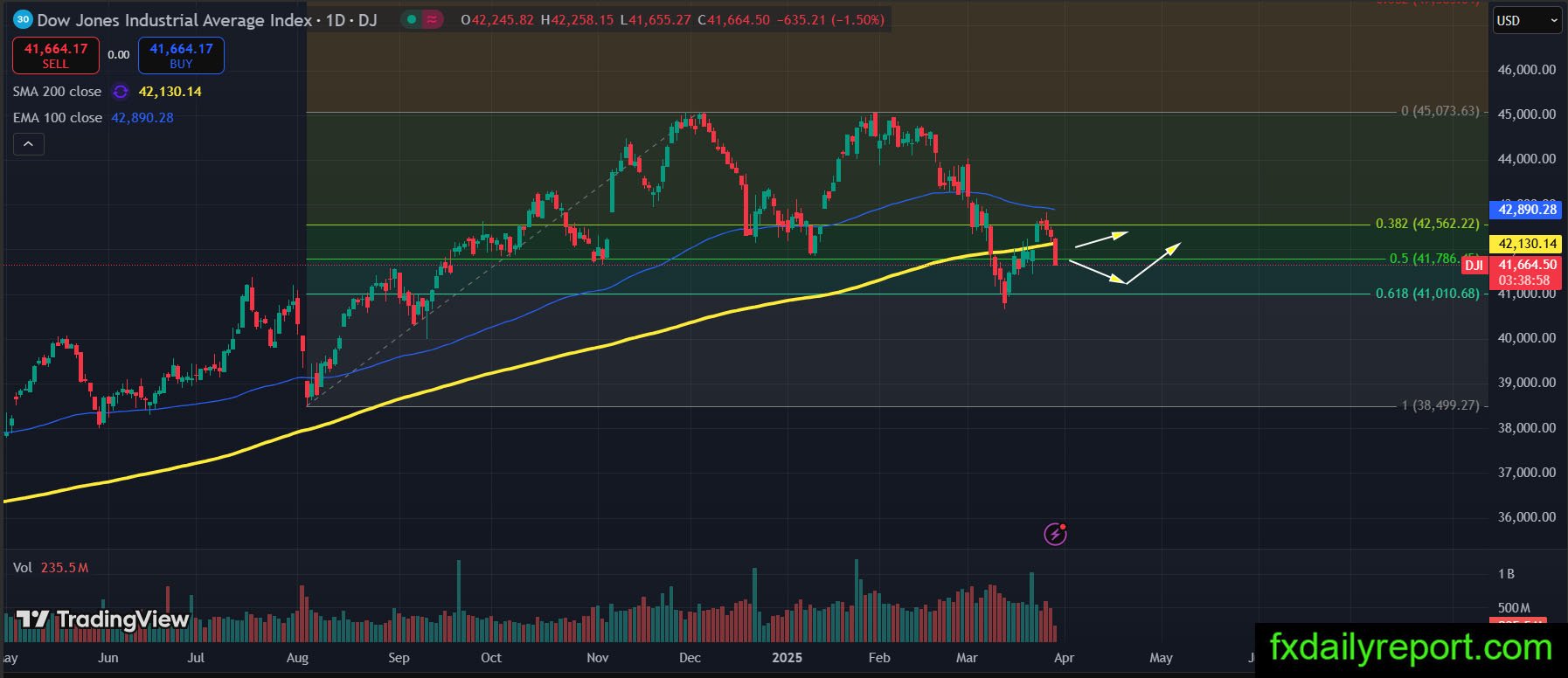Click the purple icon beside SMA 200
The height and width of the screenshot is (678, 1568).
pyautogui.click(x=121, y=92)
